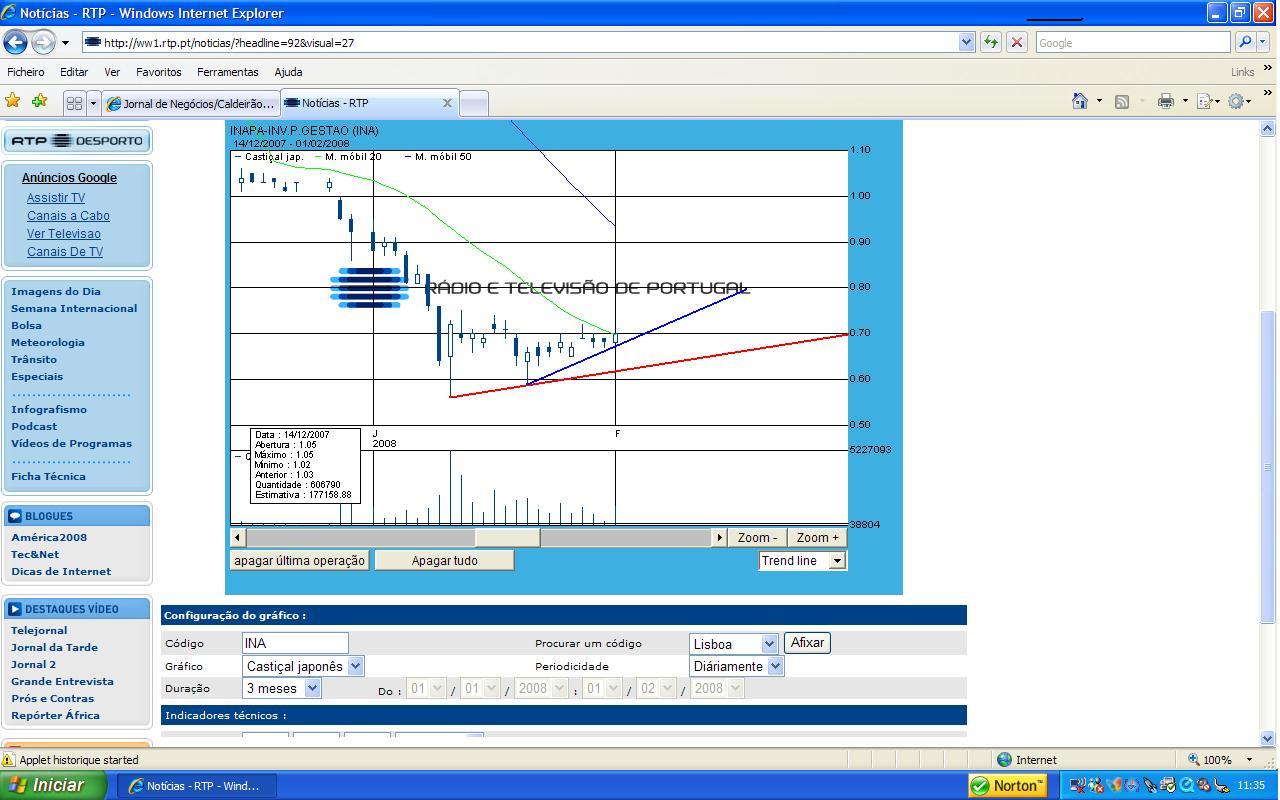Switch to the Jornal de Negócios tab
This screenshot has width=1280, height=800.
pyautogui.click(x=190, y=103)
